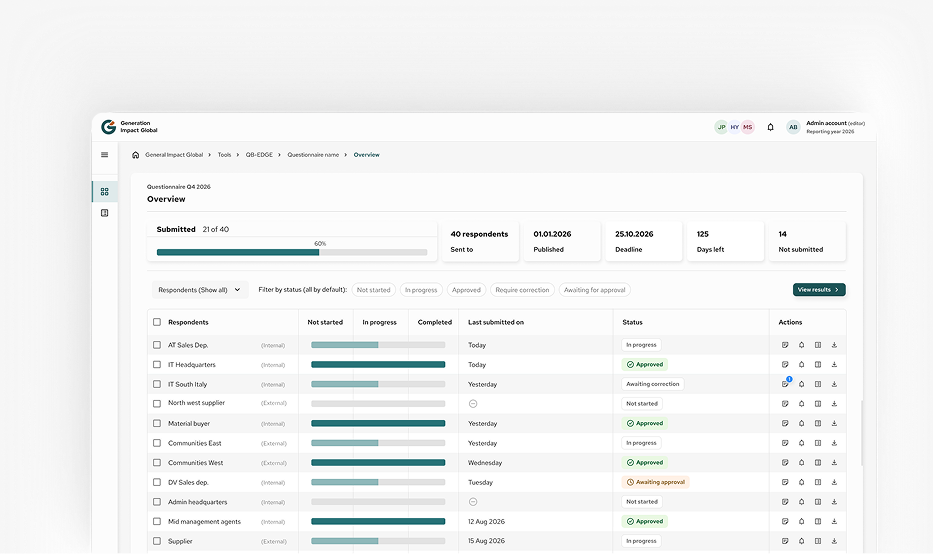Go to QB-EDGE breadcrumb
Screen dimensions: 933x554
[259, 155]
